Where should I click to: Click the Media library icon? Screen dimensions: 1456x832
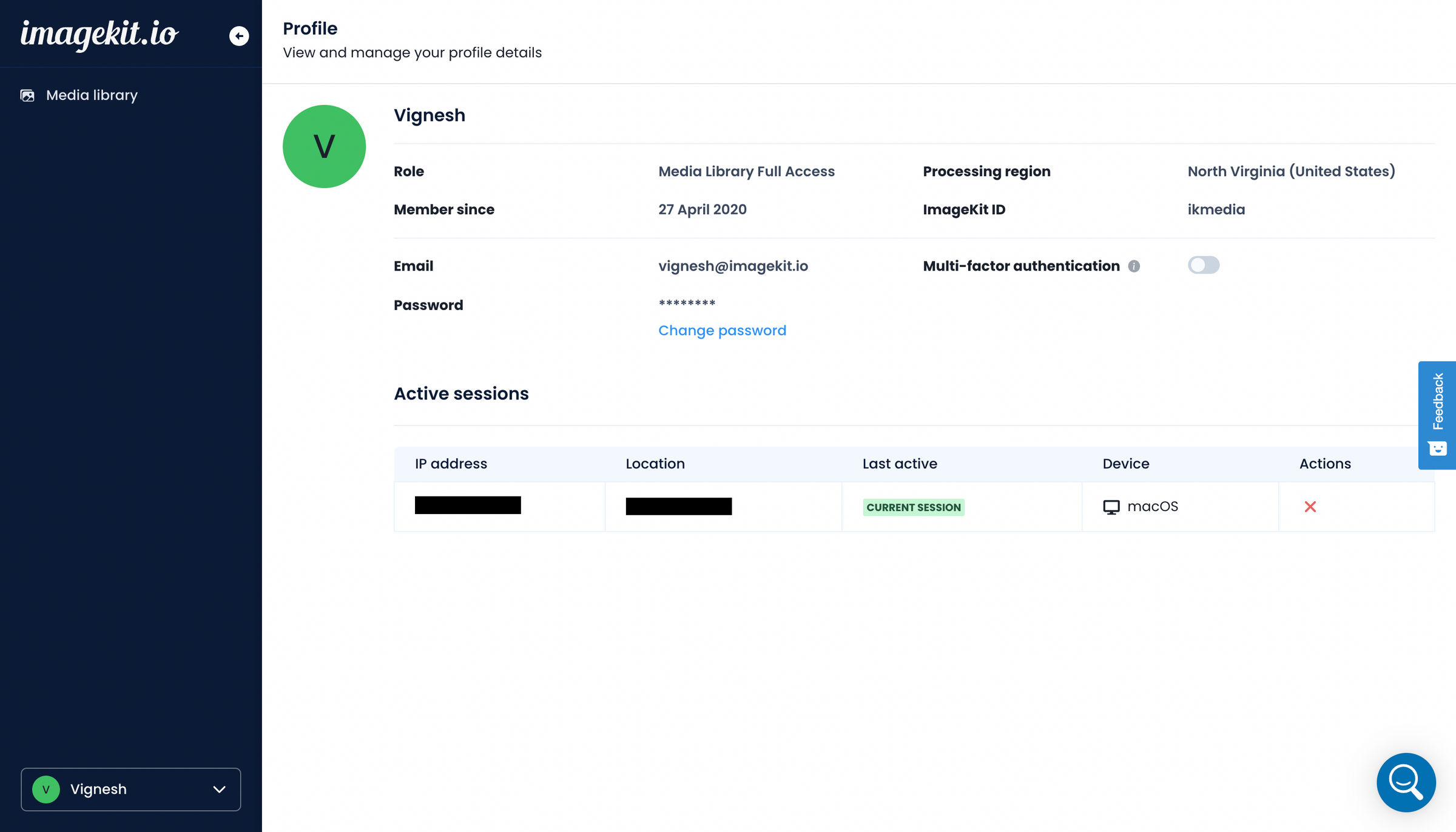click(27, 95)
